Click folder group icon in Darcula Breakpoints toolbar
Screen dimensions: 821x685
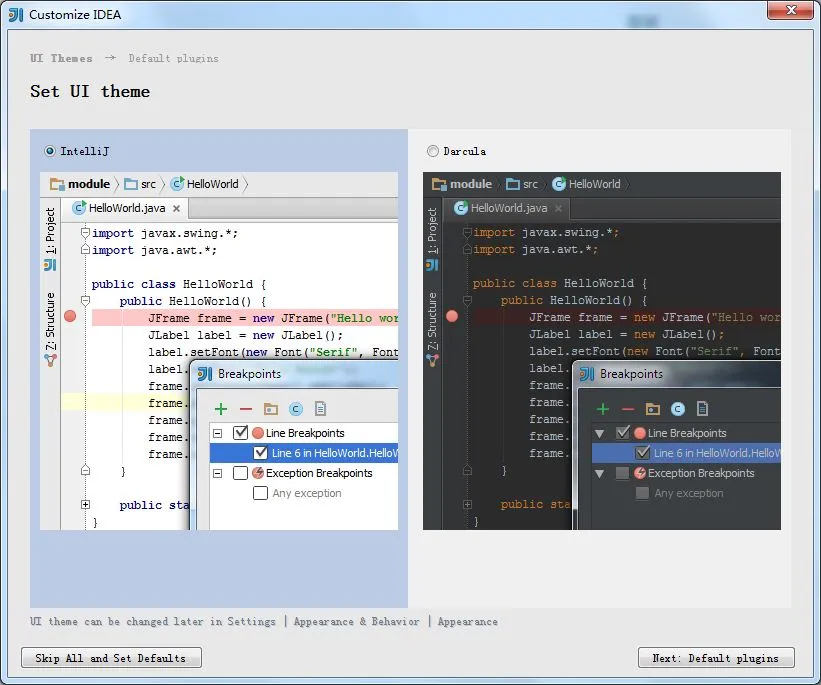pos(653,409)
